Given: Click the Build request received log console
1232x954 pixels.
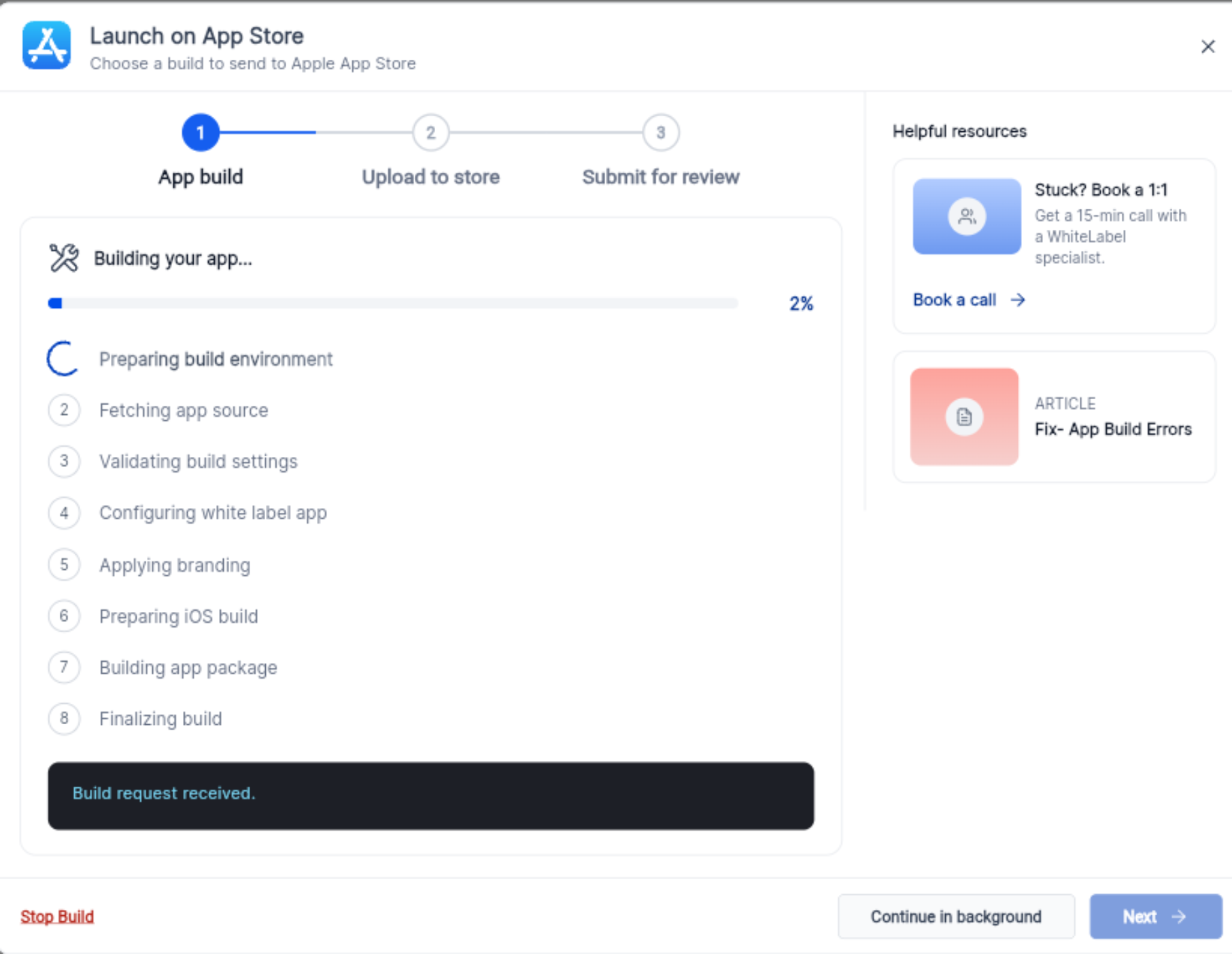Looking at the screenshot, I should click(431, 796).
